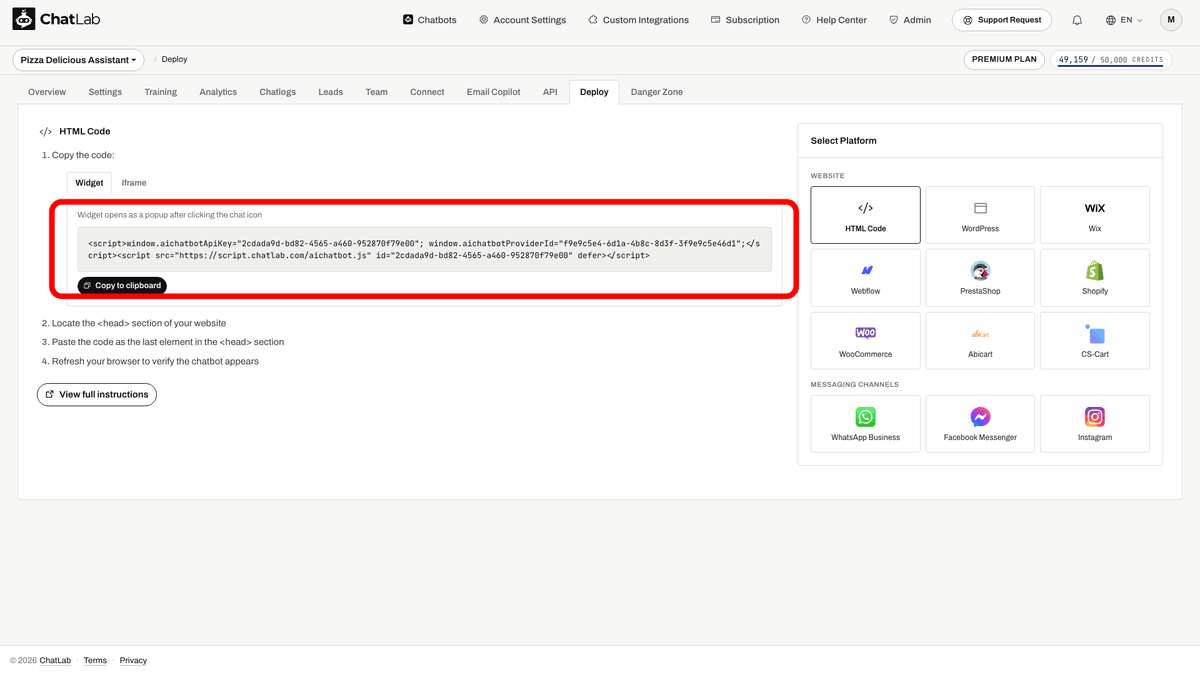The width and height of the screenshot is (1200, 675).
Task: Select the Deploy tab
Action: click(594, 92)
